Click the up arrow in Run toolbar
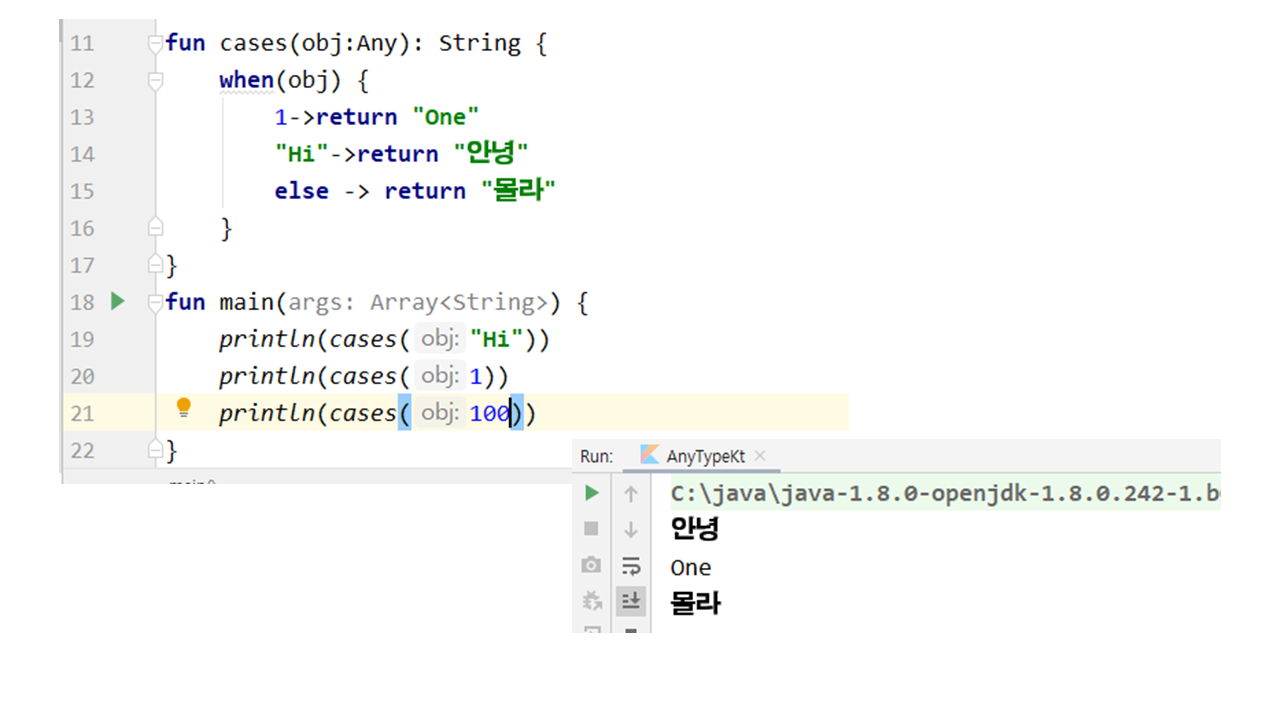 (631, 493)
